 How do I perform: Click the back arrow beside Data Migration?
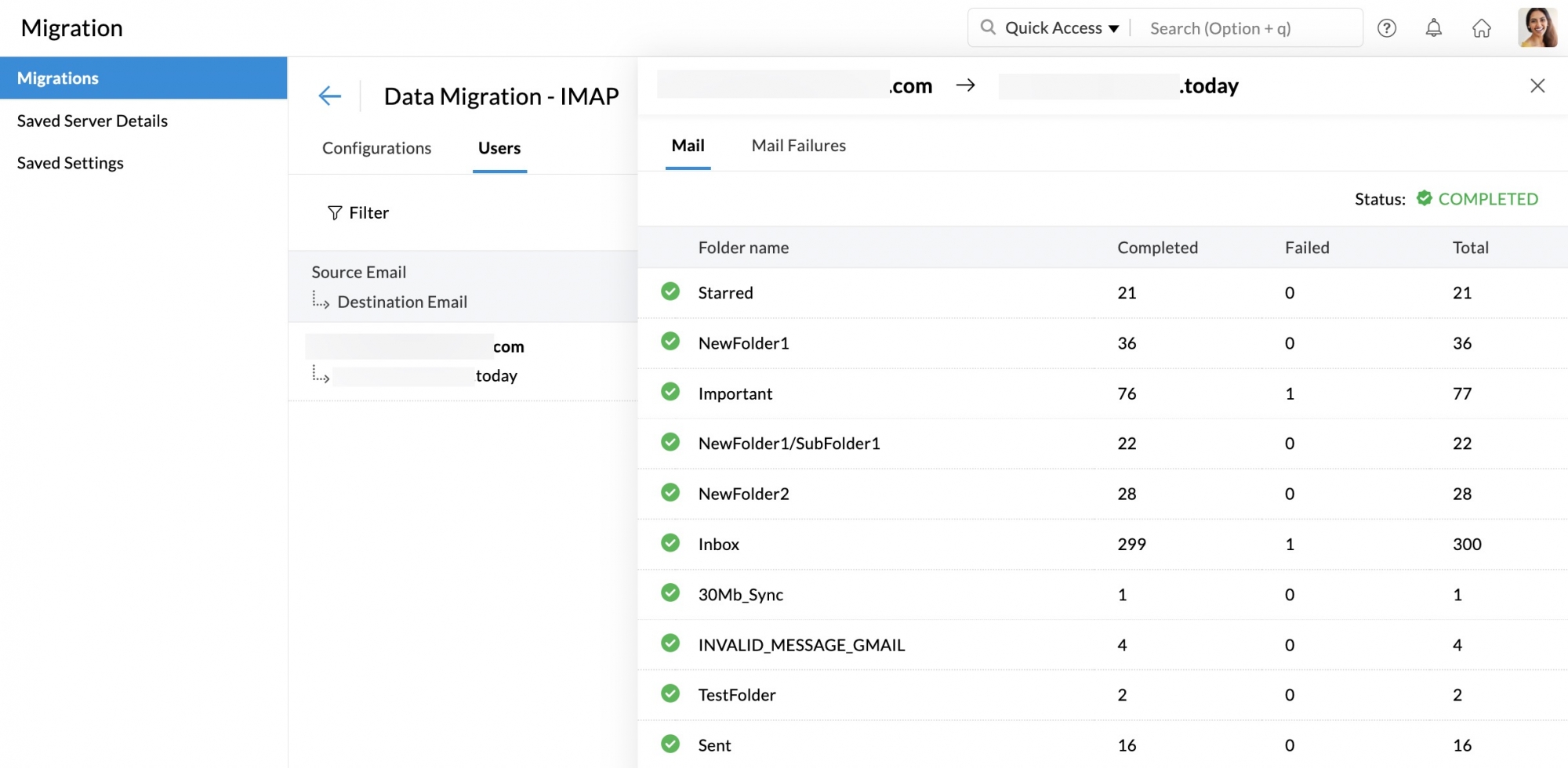click(329, 96)
